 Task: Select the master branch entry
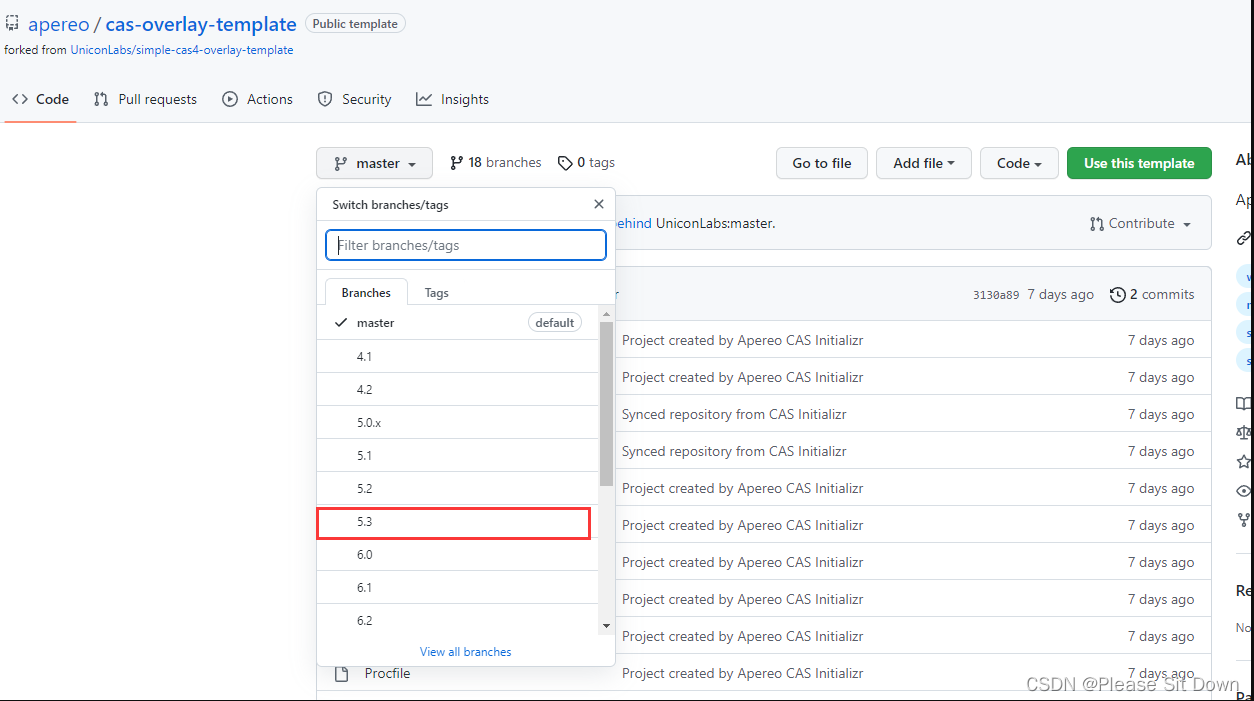click(x=458, y=323)
